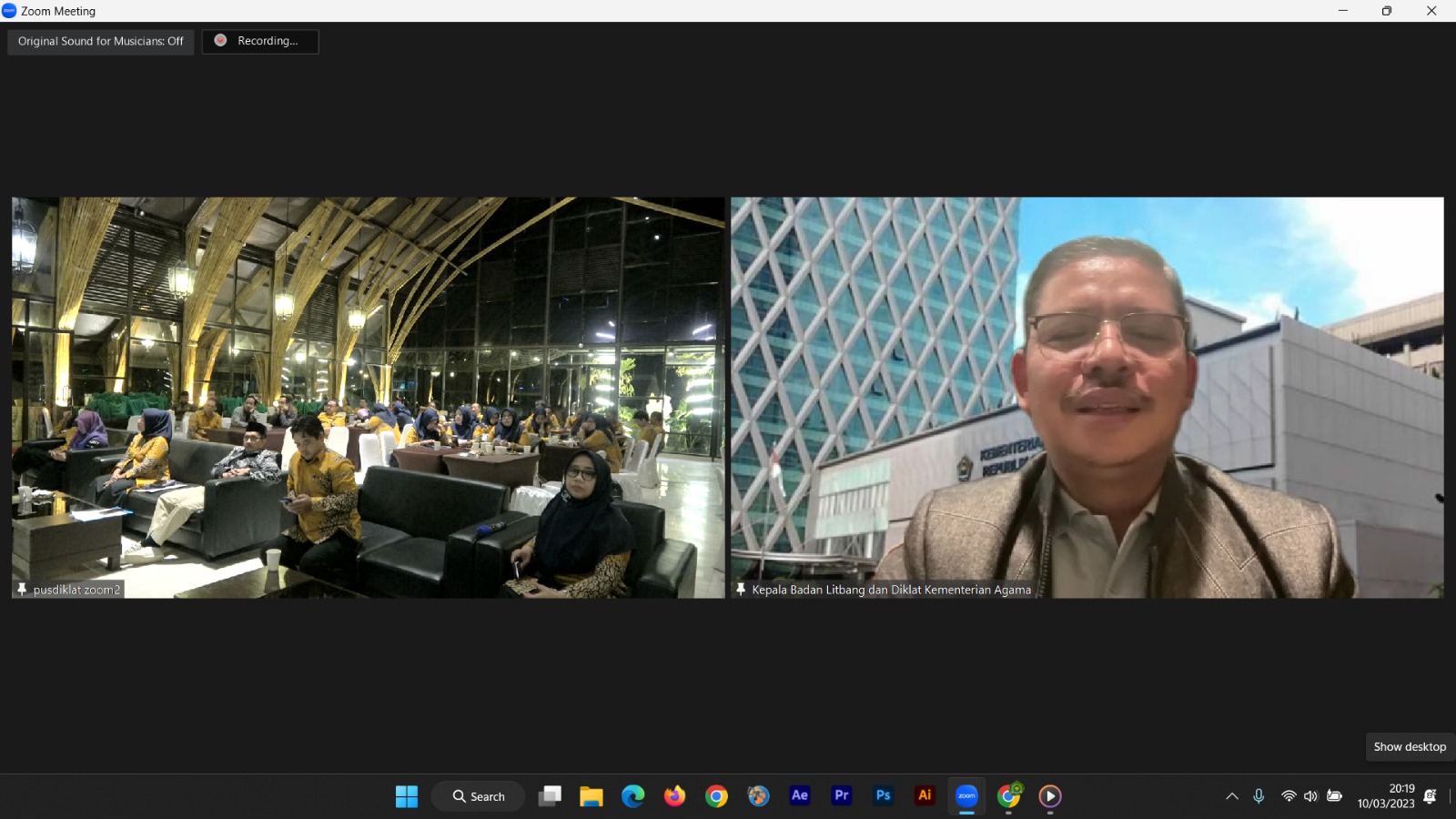Image resolution: width=1456 pixels, height=819 pixels.
Task: Launch Microsoft Edge from taskbar
Action: coord(633,796)
